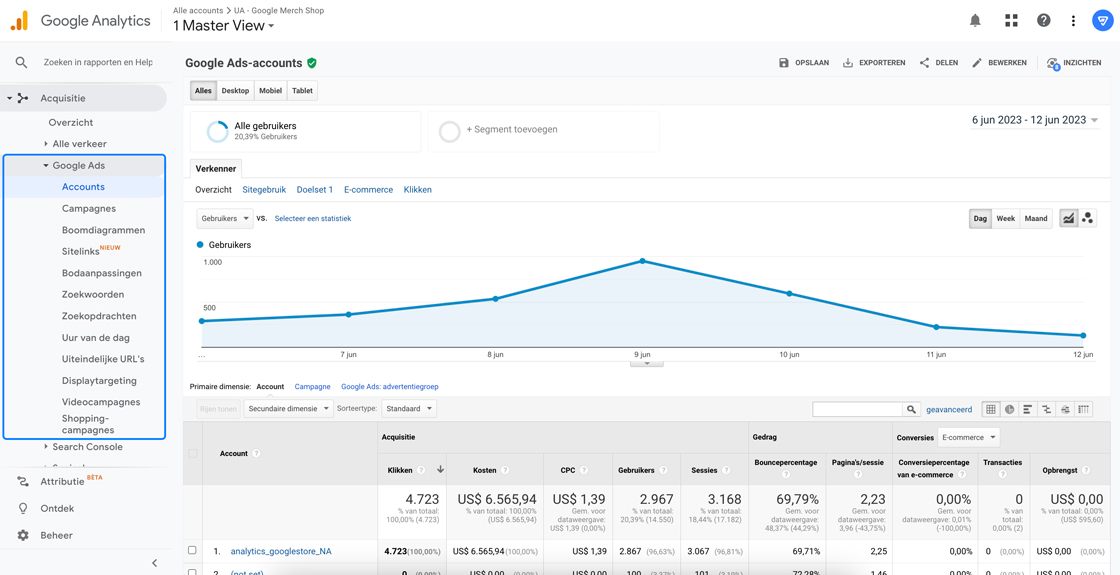The height and width of the screenshot is (575, 1120).
Task: Open the analytics_googlestore_NA account link
Action: pos(281,551)
